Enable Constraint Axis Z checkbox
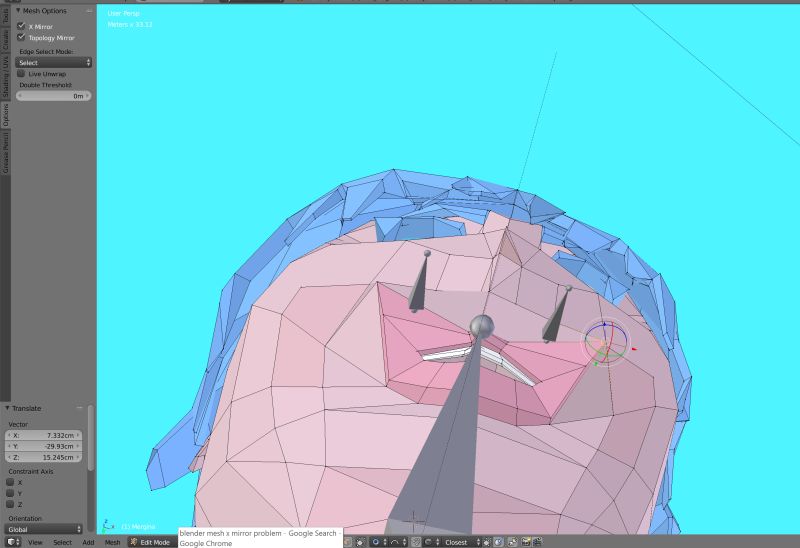This screenshot has height=548, width=800. 10,504
